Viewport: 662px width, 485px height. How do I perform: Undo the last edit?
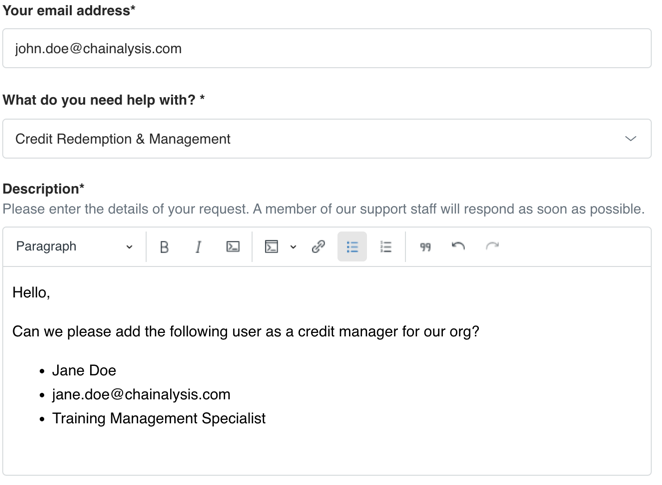coord(458,247)
